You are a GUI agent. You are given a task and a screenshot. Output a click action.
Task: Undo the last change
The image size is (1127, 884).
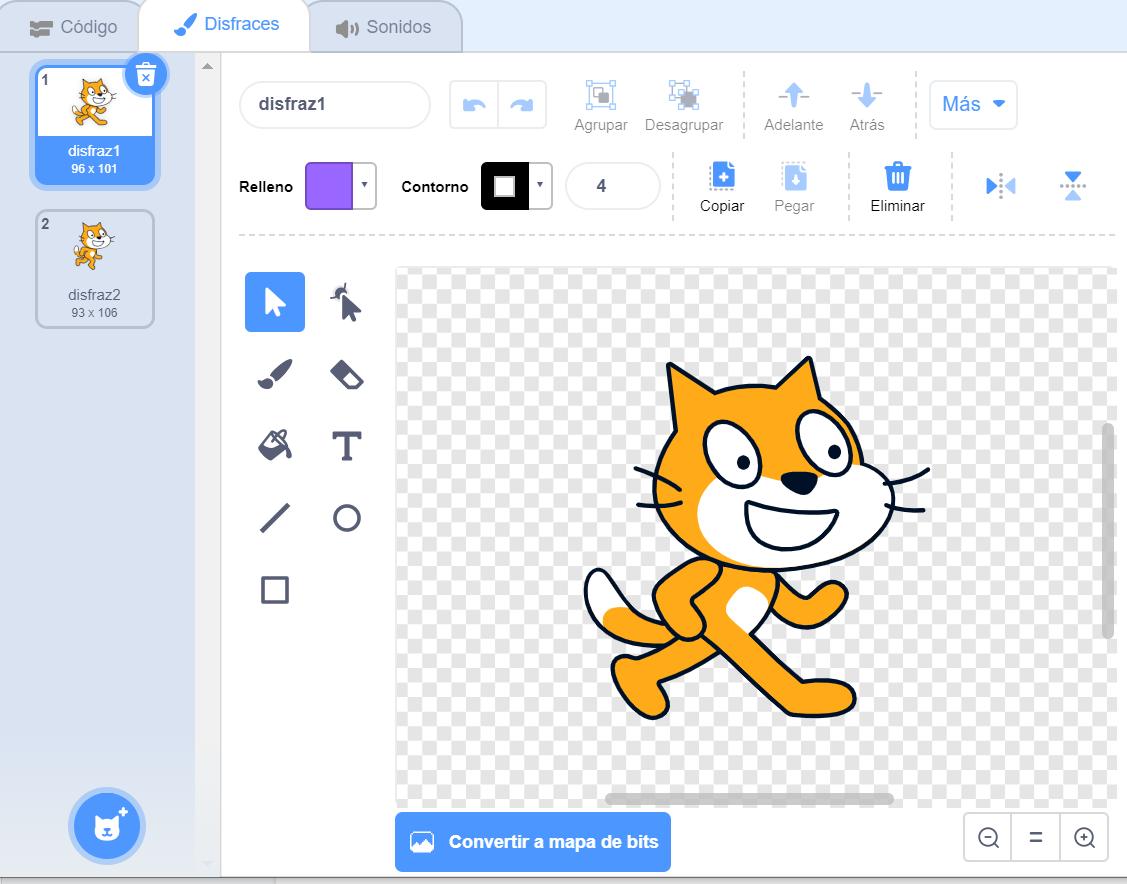pos(474,105)
